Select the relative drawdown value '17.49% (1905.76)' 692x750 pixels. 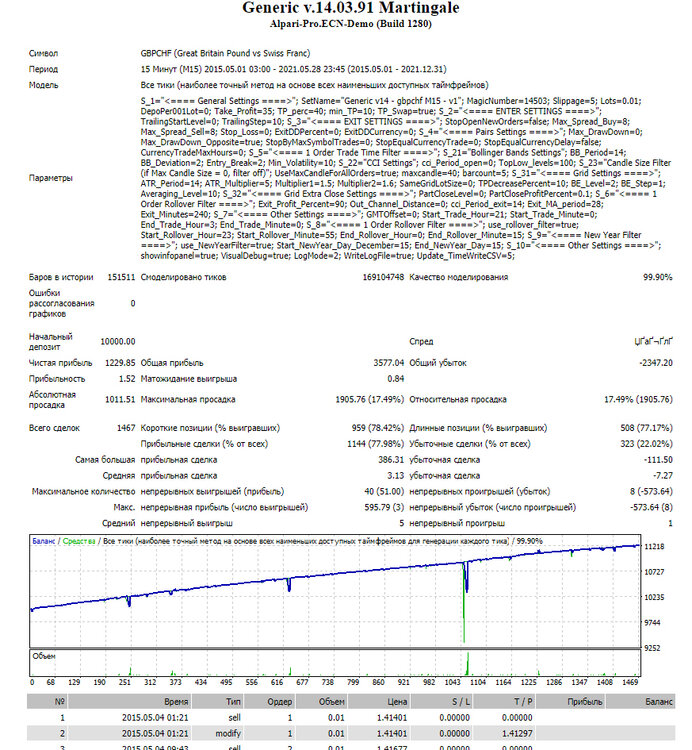[638, 399]
